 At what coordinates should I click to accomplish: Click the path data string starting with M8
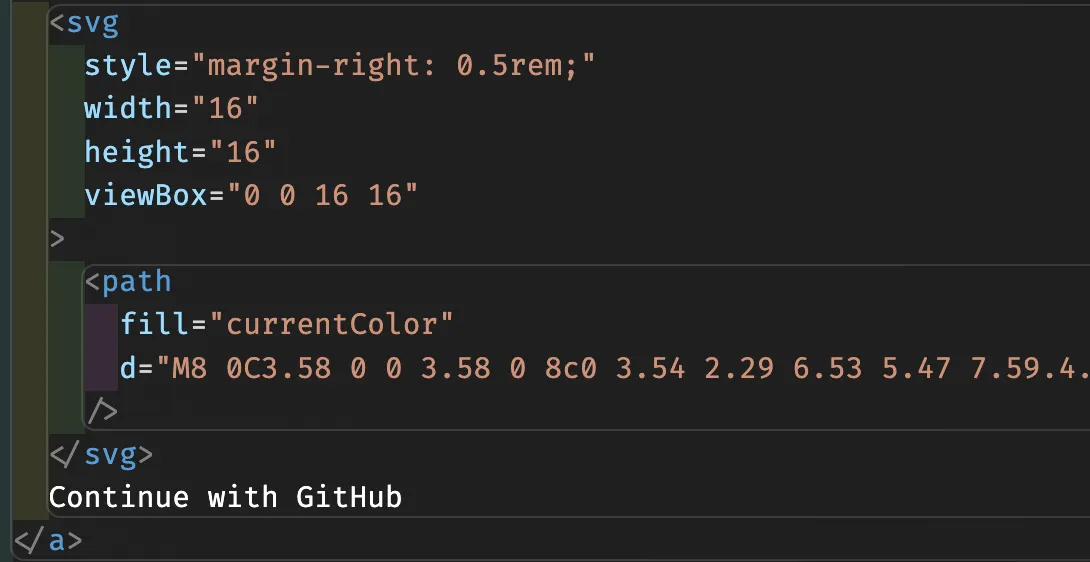pos(622,368)
